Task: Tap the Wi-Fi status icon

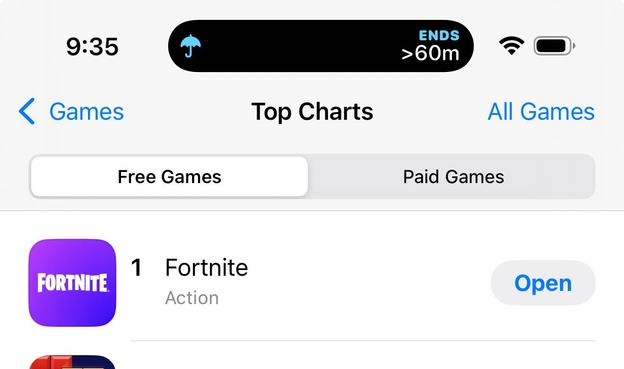Action: 511,45
